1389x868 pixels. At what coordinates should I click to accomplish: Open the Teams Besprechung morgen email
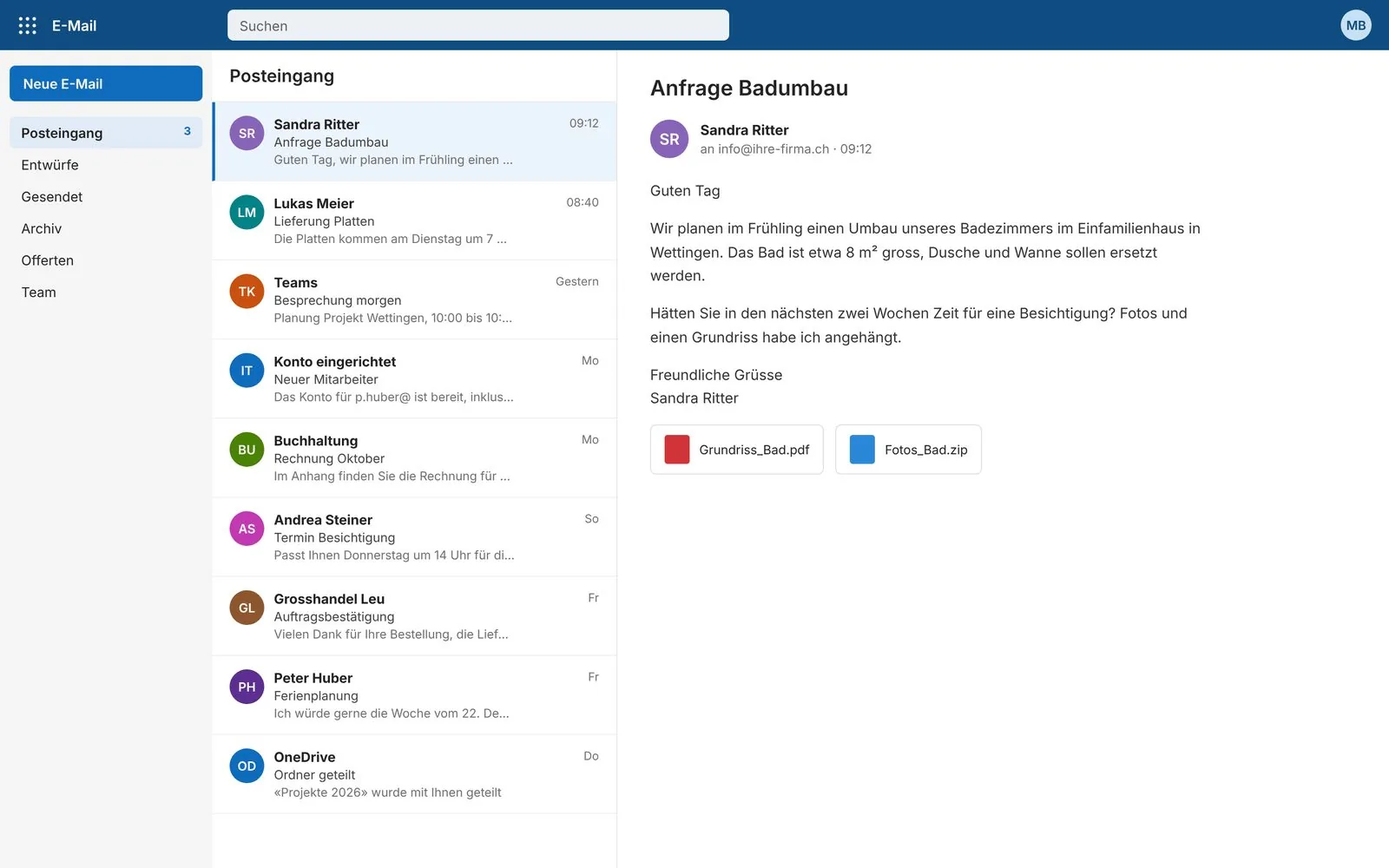click(x=414, y=299)
